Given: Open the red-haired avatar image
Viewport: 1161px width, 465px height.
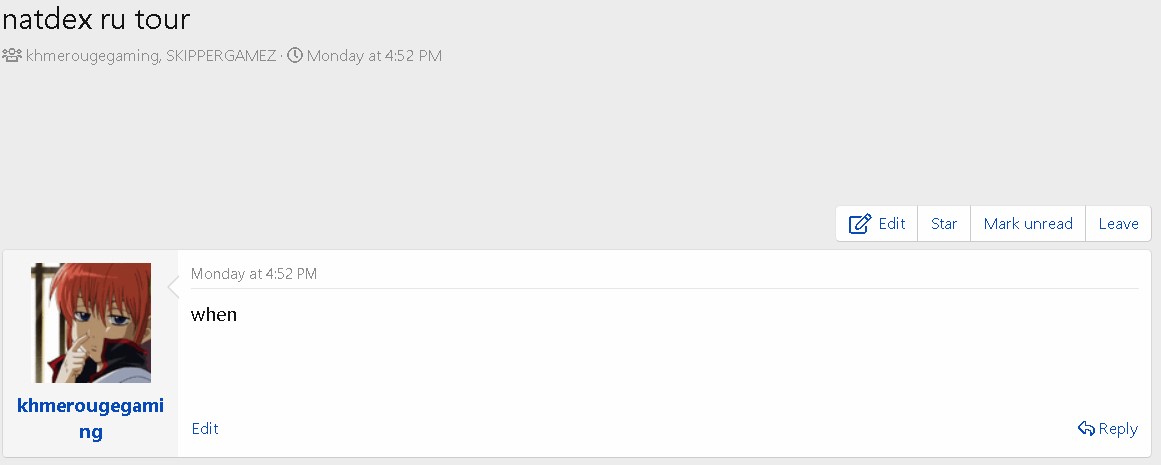Looking at the screenshot, I should point(91,323).
